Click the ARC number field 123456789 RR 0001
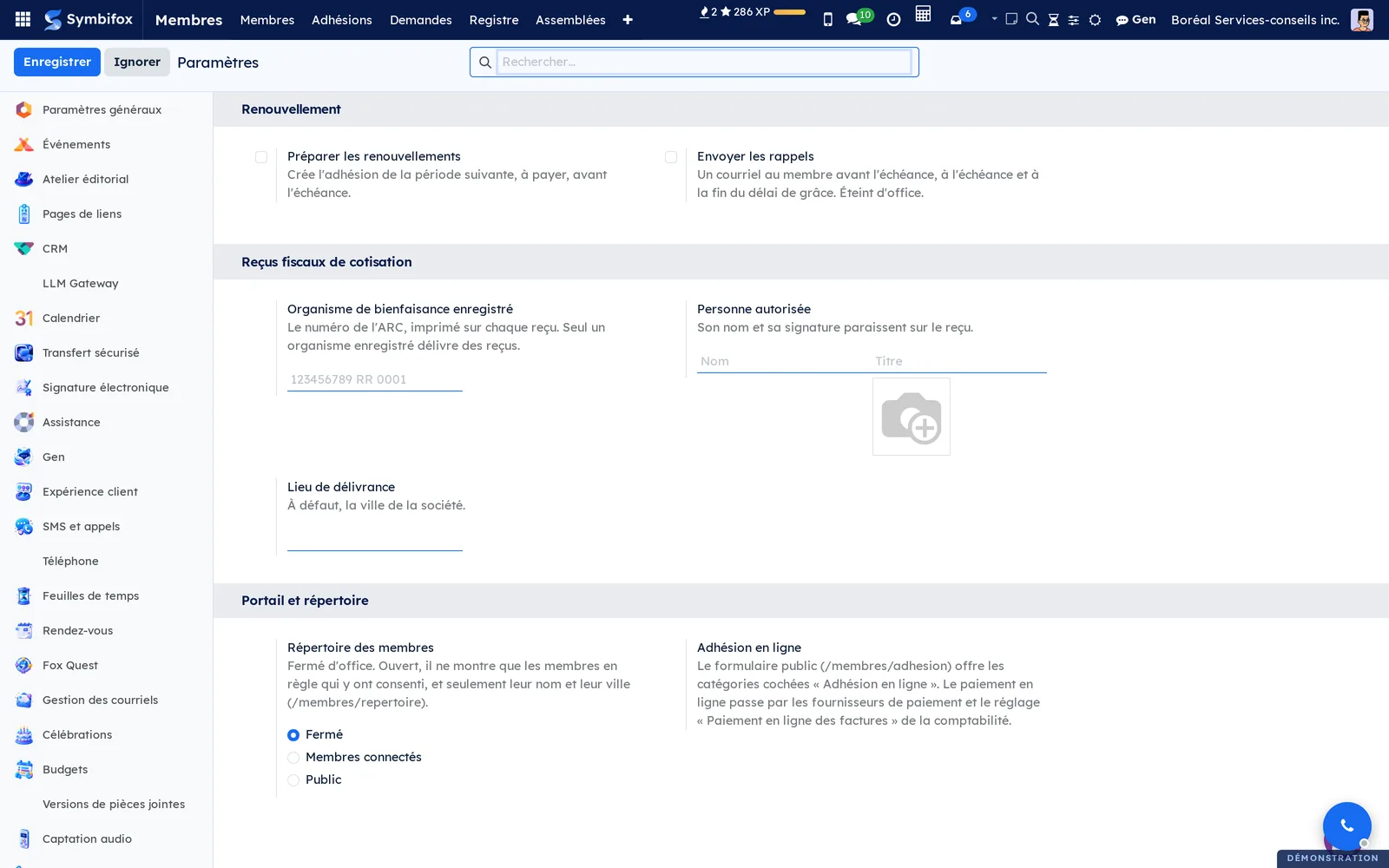 (x=375, y=379)
